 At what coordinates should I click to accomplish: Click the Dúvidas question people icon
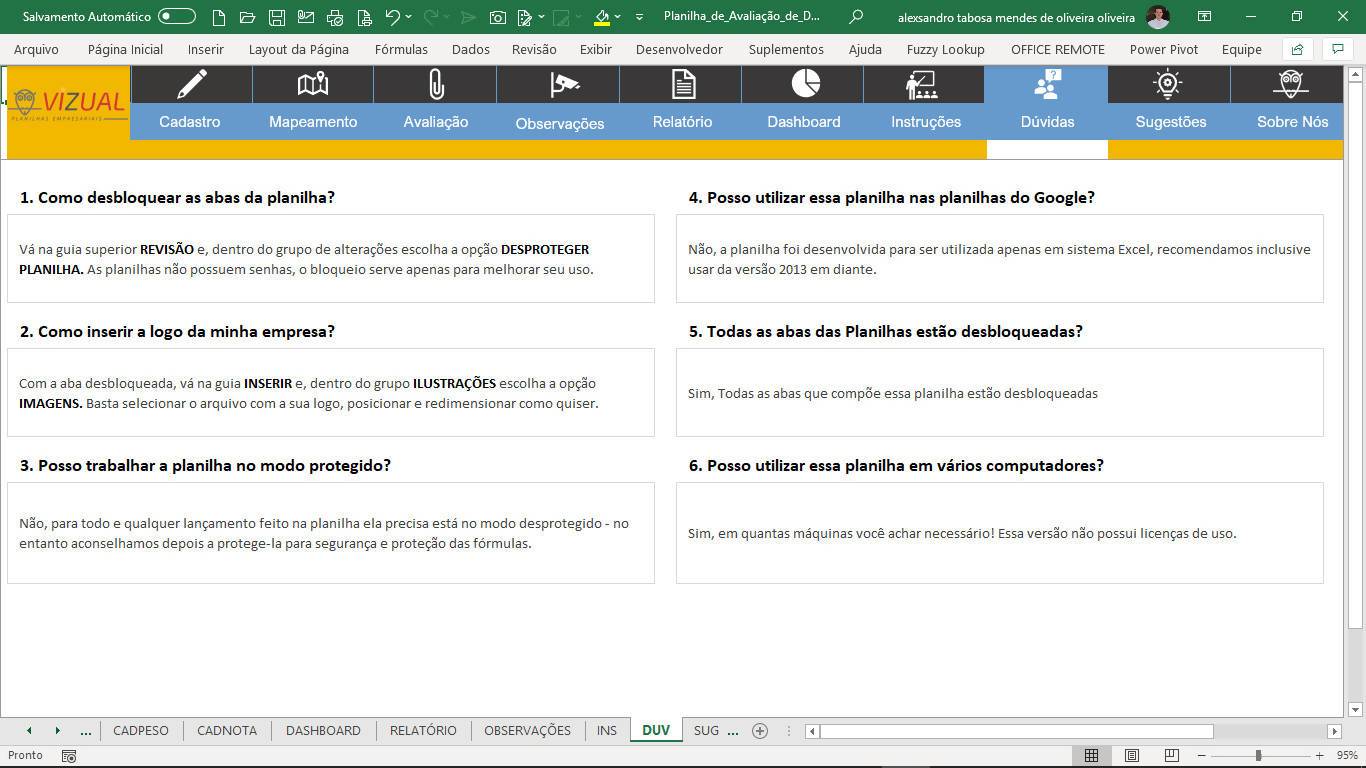(x=1047, y=84)
